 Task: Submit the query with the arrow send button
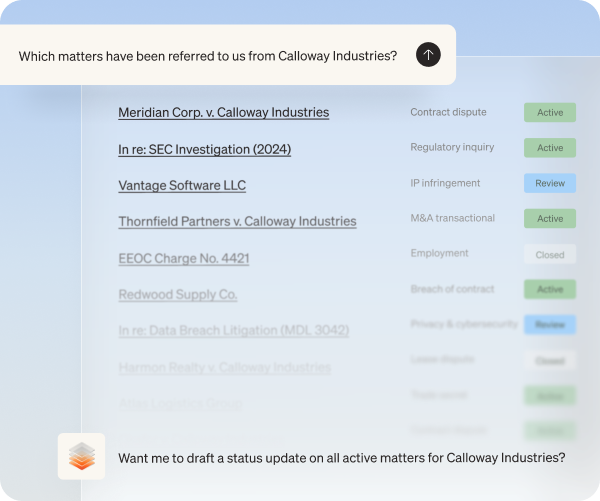pyautogui.click(x=428, y=54)
